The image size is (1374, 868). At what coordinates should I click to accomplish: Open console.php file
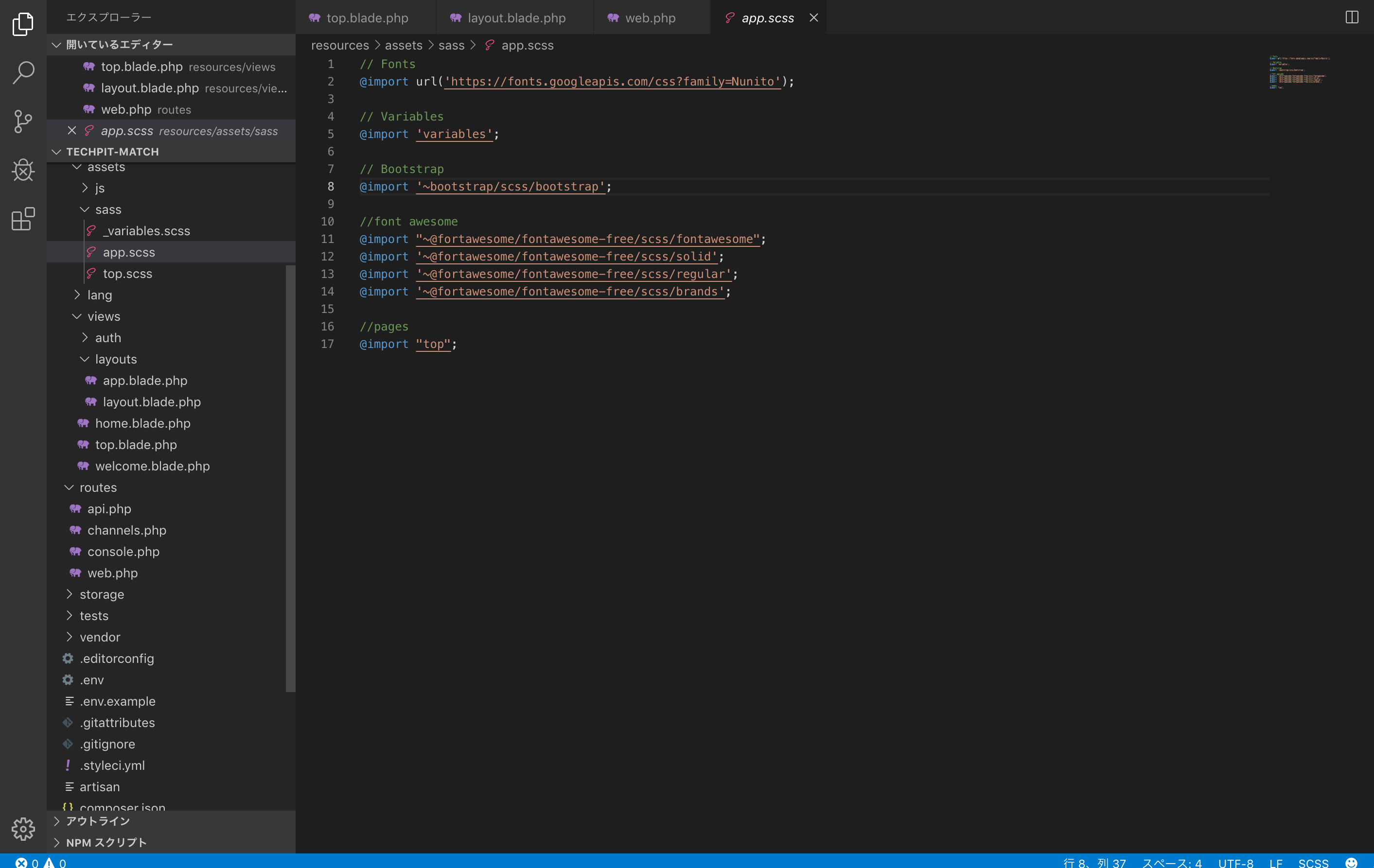click(x=171, y=552)
